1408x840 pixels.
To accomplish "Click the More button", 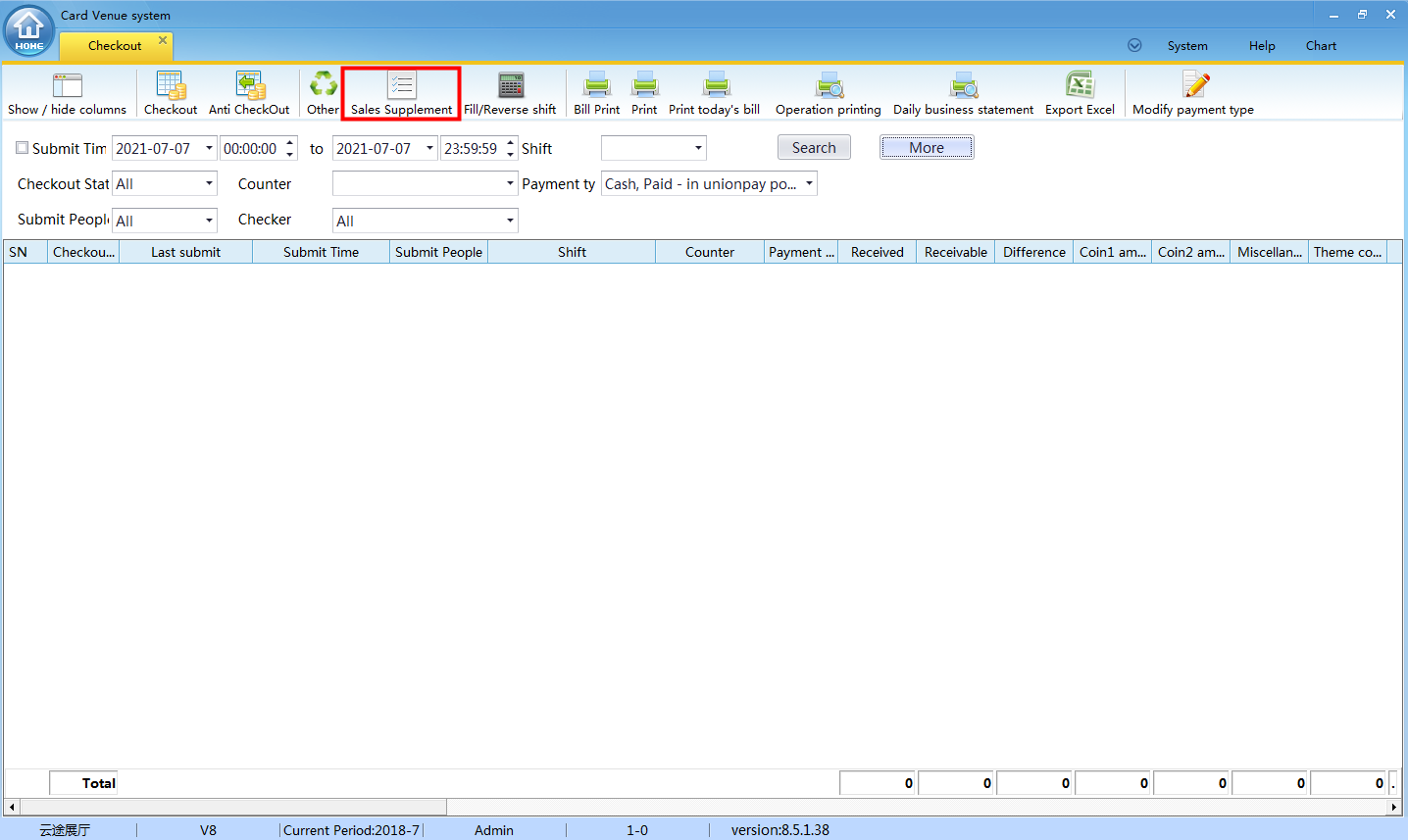I will click(x=927, y=147).
